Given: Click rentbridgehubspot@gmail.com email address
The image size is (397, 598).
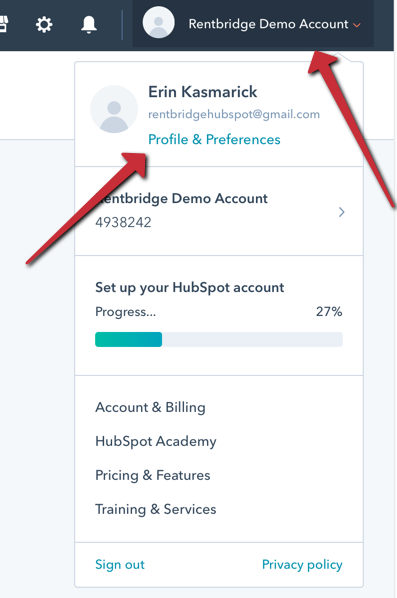Looking at the screenshot, I should (234, 114).
